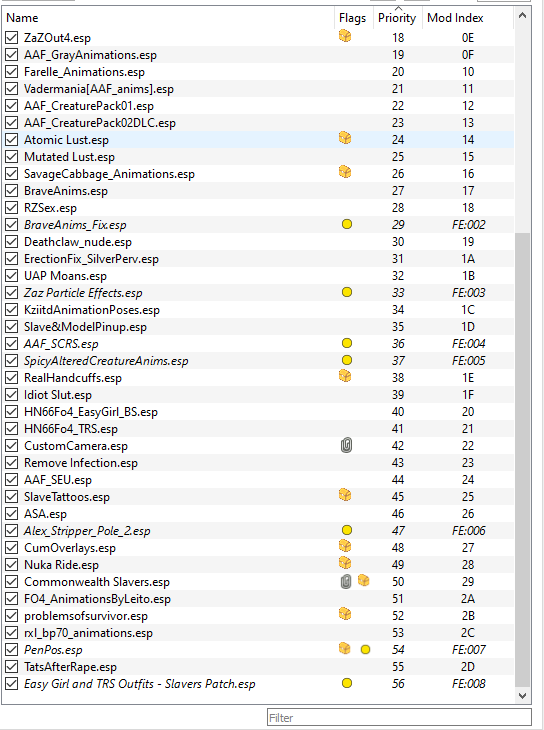Click the scrollbar up arrow
Screen dimensions: 544x730
(x=522, y=16)
